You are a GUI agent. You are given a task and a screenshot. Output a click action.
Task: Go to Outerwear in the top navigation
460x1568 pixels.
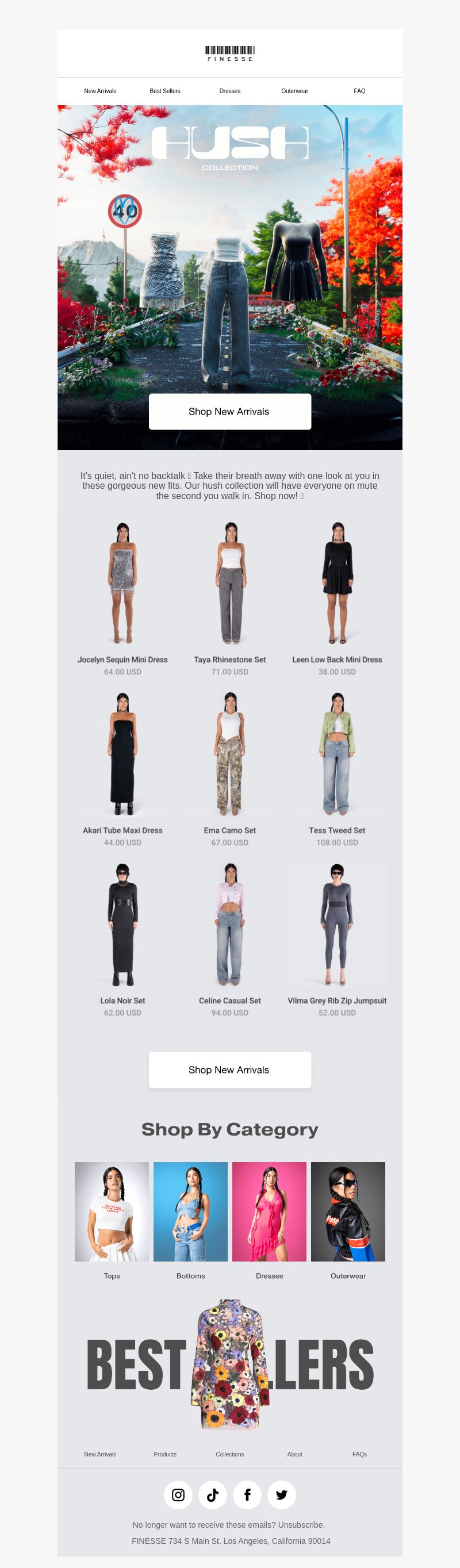coord(294,91)
